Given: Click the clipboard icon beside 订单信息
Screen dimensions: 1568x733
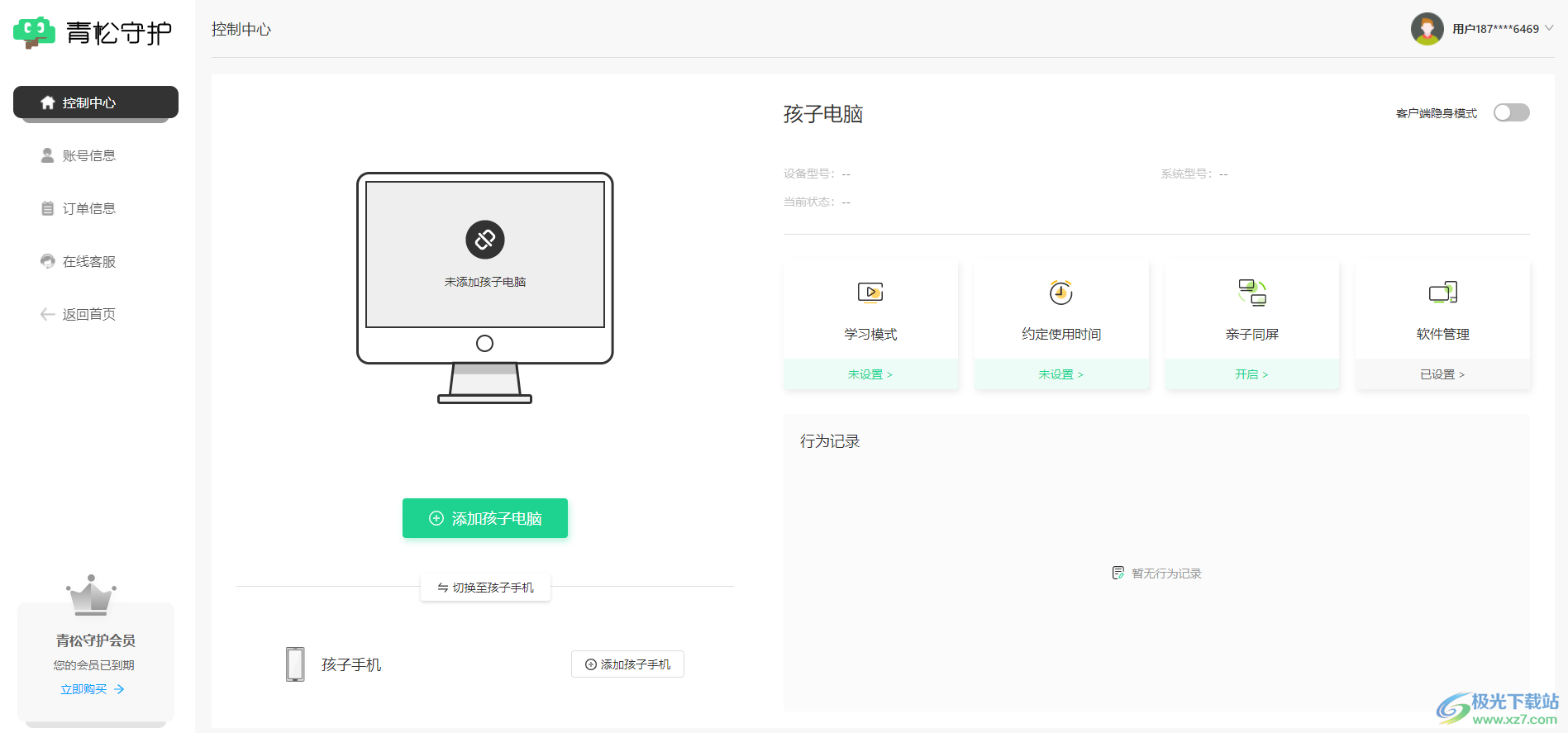Looking at the screenshot, I should coord(48,208).
